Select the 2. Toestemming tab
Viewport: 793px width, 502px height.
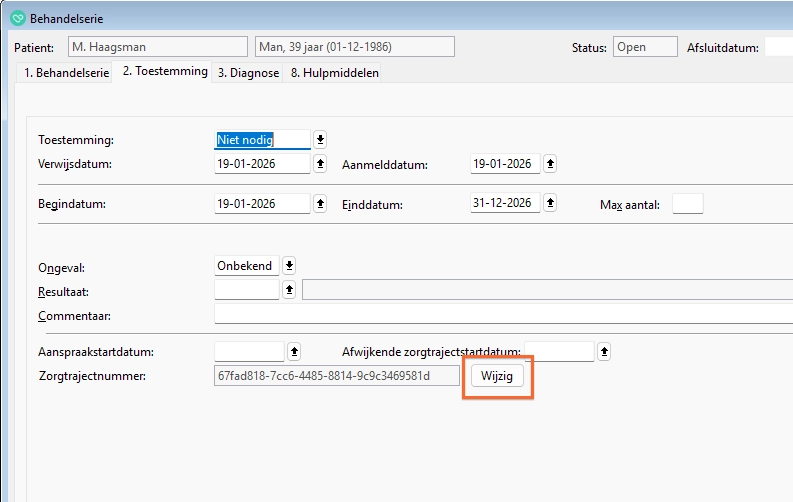[x=165, y=72]
